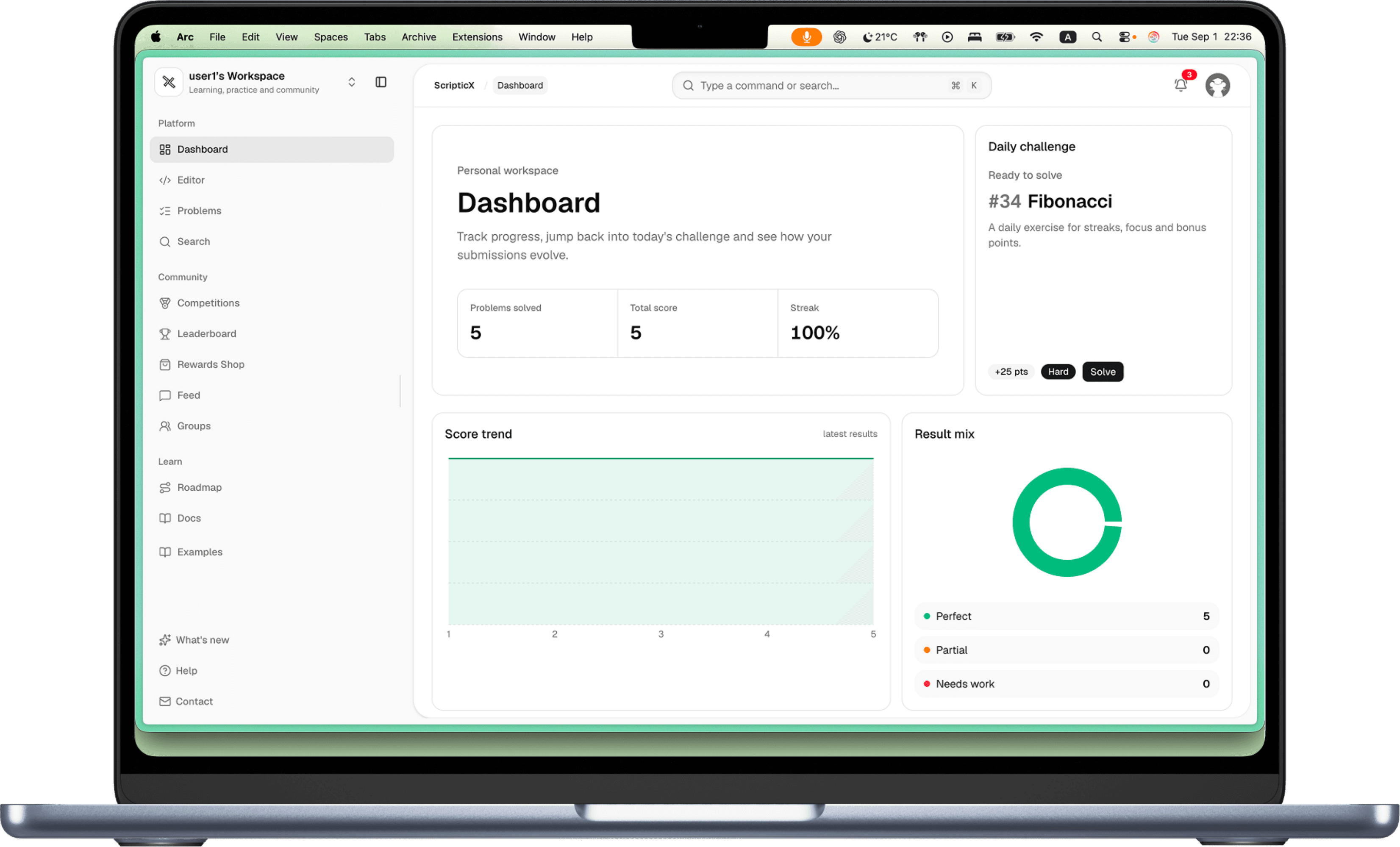The image size is (1400, 847).
Task: Click the #34 Fibonacci challenge title
Action: (1050, 201)
